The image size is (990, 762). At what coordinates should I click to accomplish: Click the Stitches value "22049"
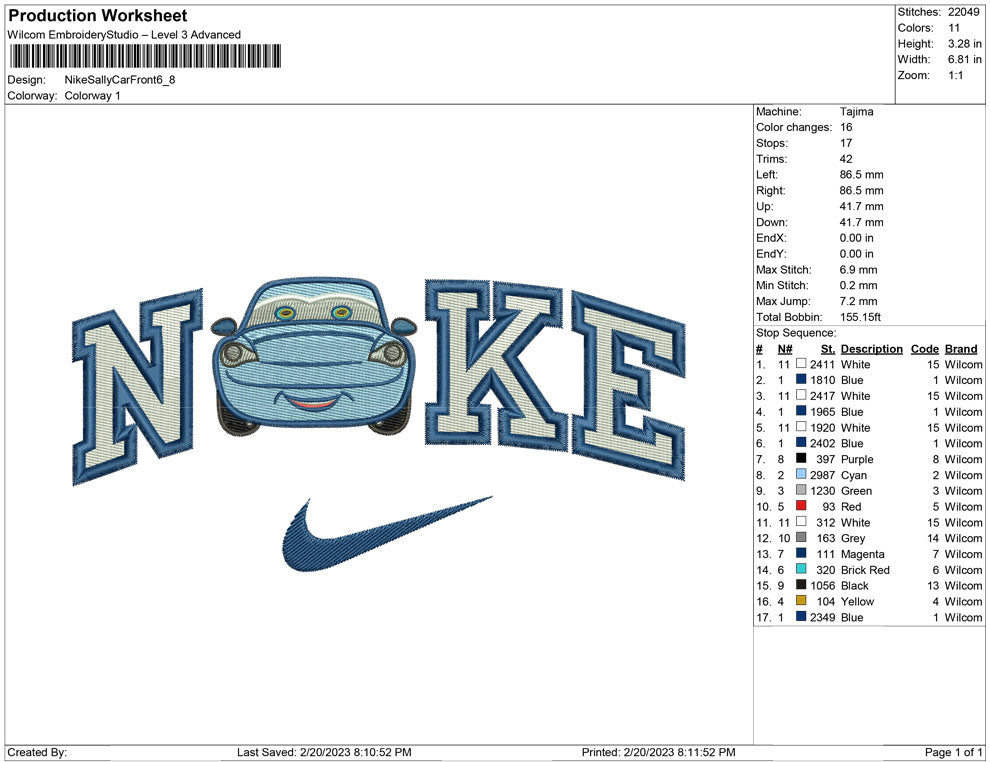point(963,12)
